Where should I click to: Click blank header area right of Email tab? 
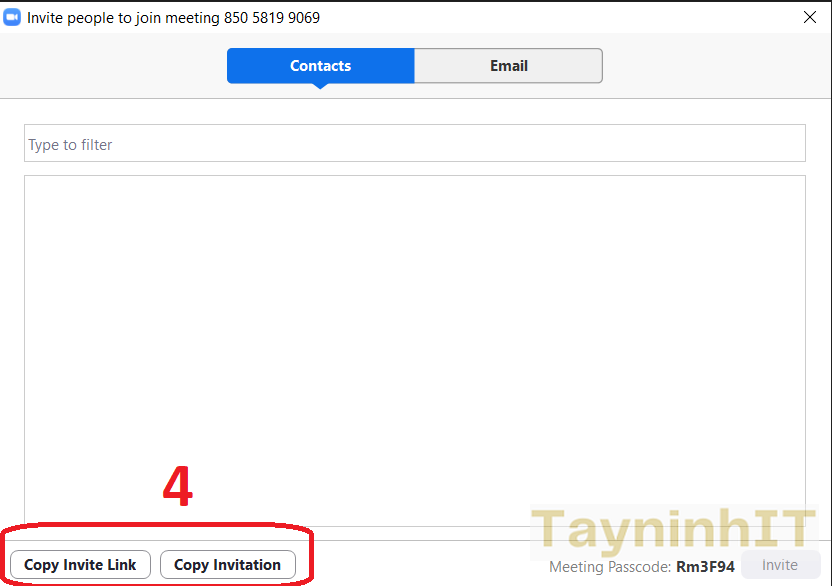[715, 66]
